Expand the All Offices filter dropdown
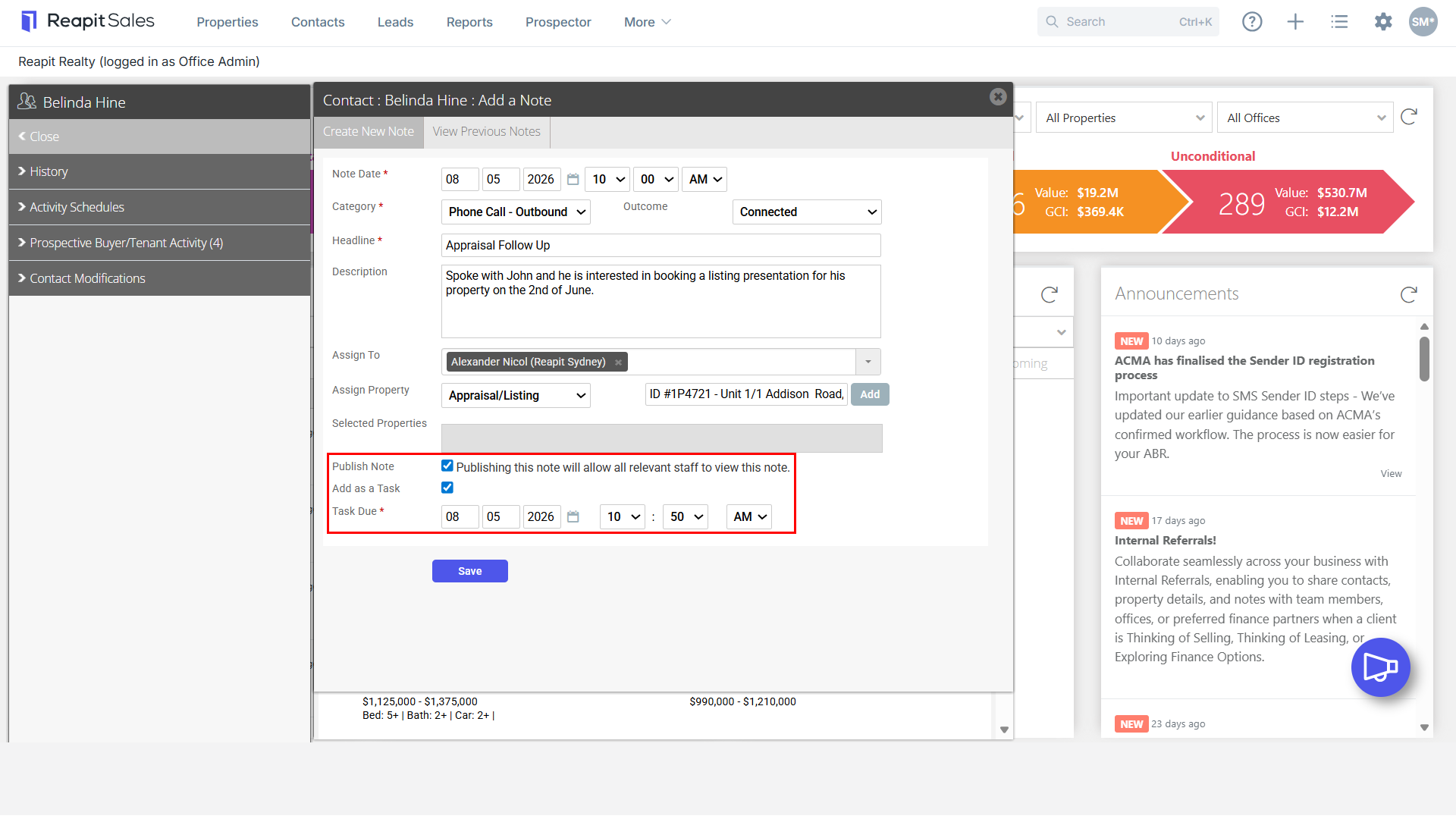Screen dimensions: 1456x819 [1305, 118]
